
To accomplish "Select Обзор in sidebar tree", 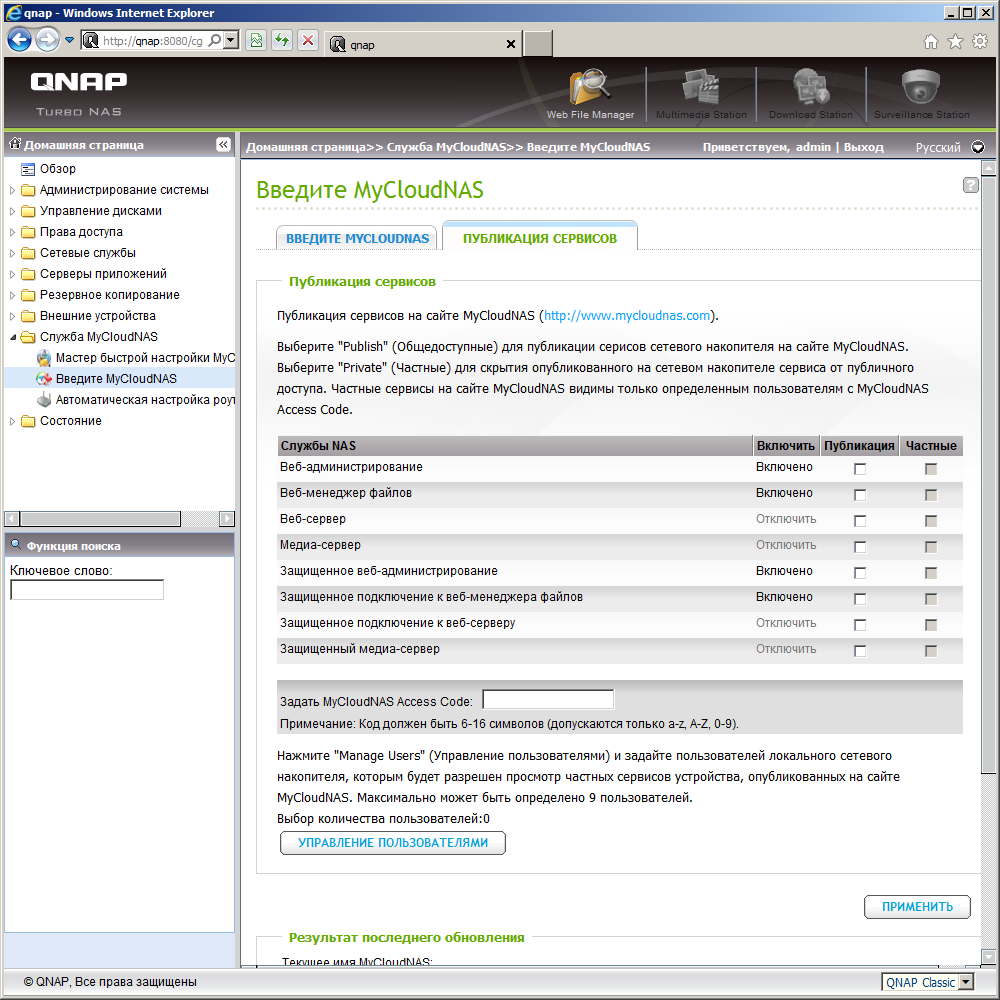I will [x=57, y=169].
